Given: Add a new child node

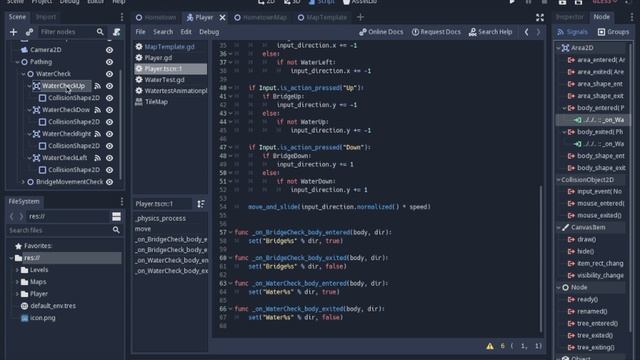Looking at the screenshot, I should 13,32.
